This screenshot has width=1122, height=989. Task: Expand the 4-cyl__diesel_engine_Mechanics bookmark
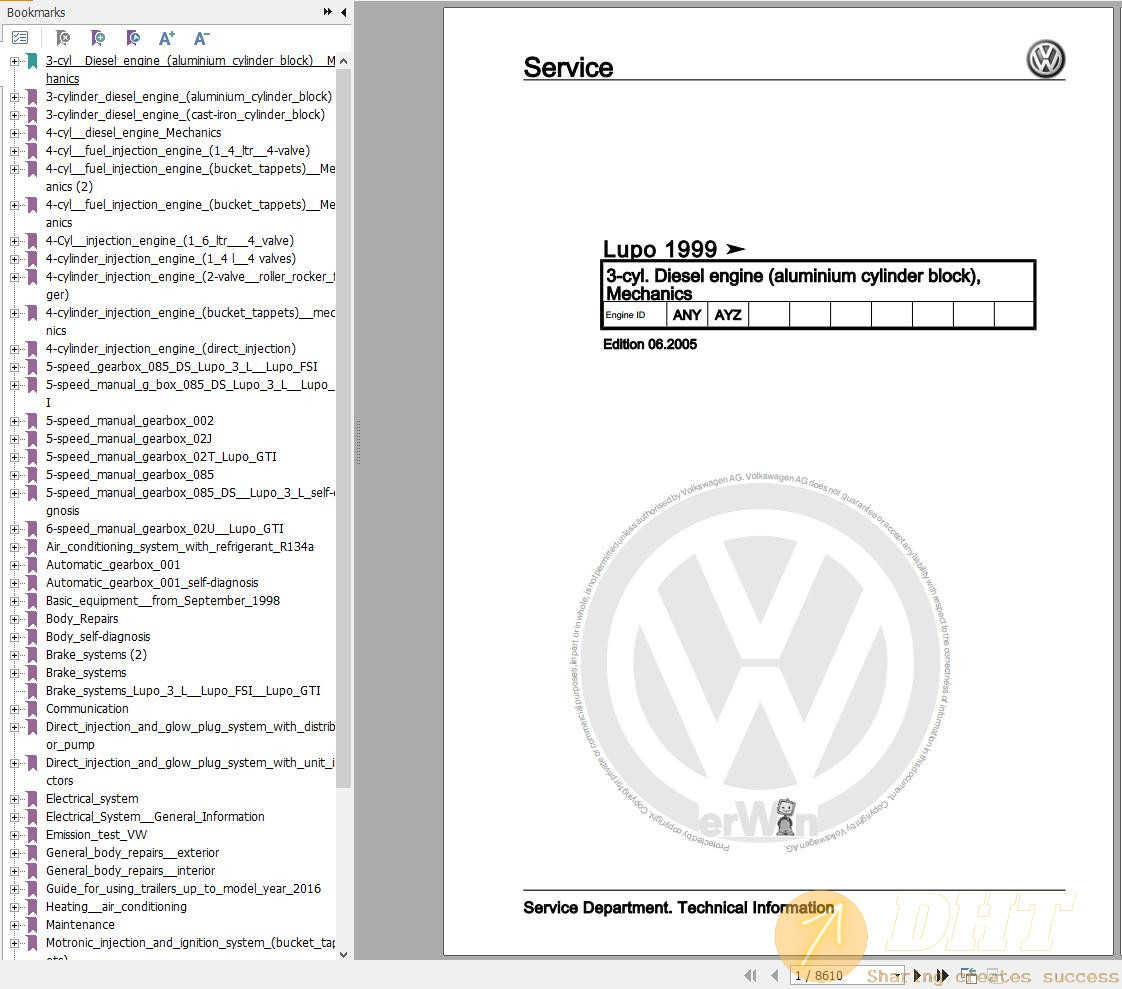tap(15, 133)
